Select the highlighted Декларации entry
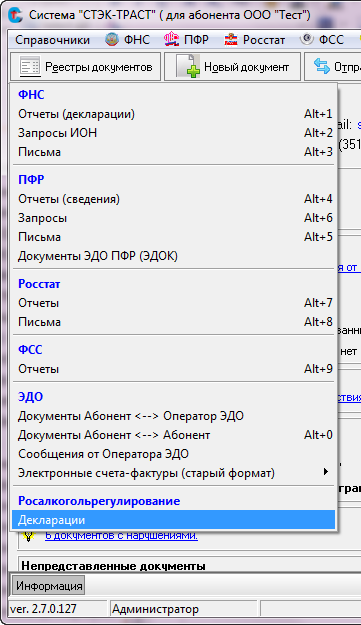Screen dimensions: 361x625 click(x=174, y=520)
